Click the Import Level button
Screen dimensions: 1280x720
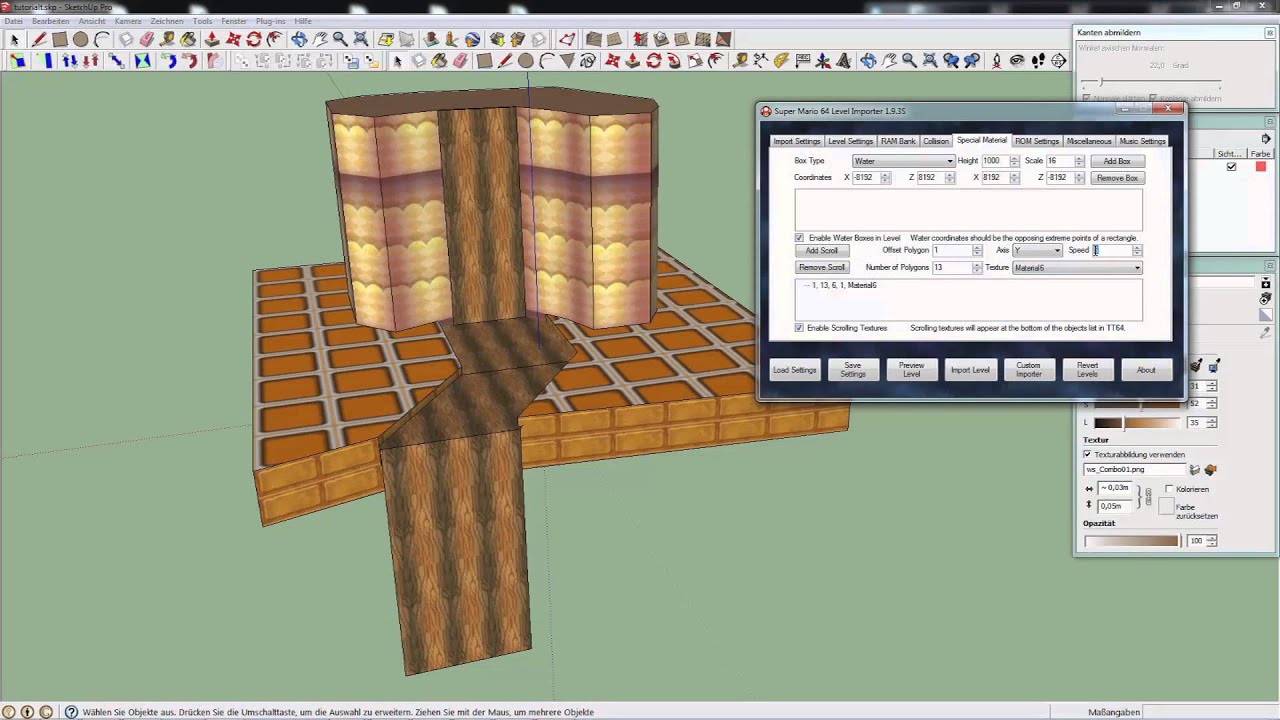click(970, 369)
